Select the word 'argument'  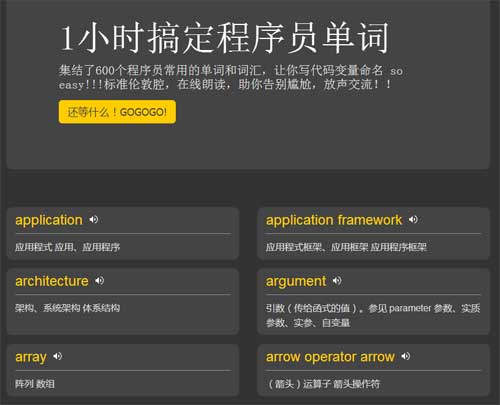(296, 282)
